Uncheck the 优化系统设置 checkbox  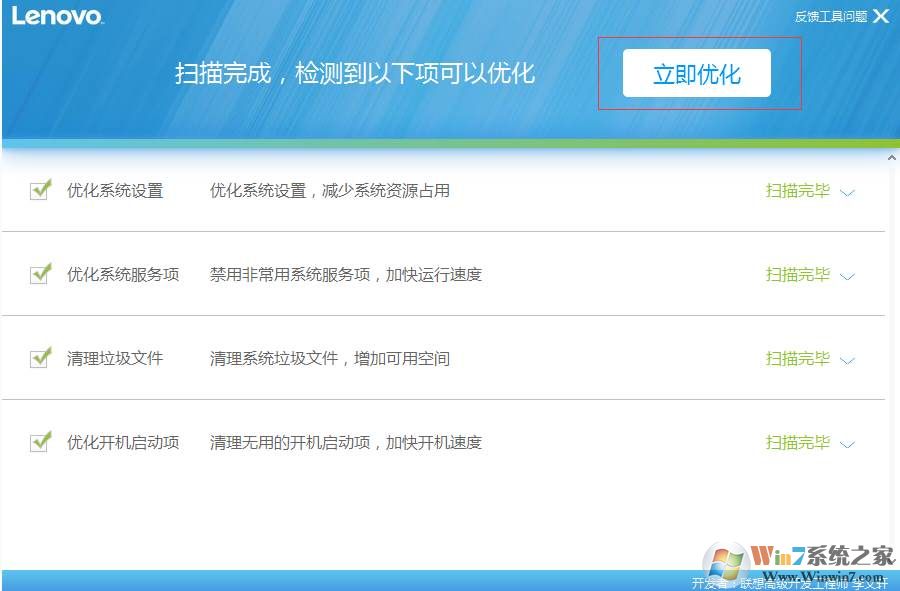point(40,190)
